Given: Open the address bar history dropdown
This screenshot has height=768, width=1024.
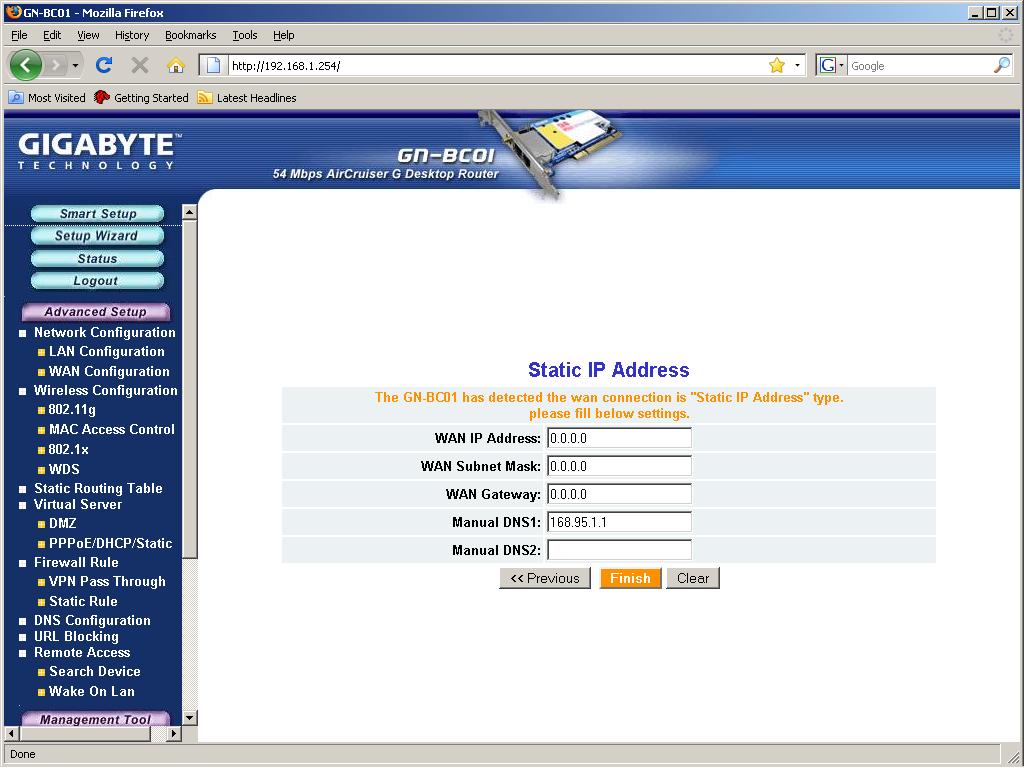Looking at the screenshot, I should 797,65.
